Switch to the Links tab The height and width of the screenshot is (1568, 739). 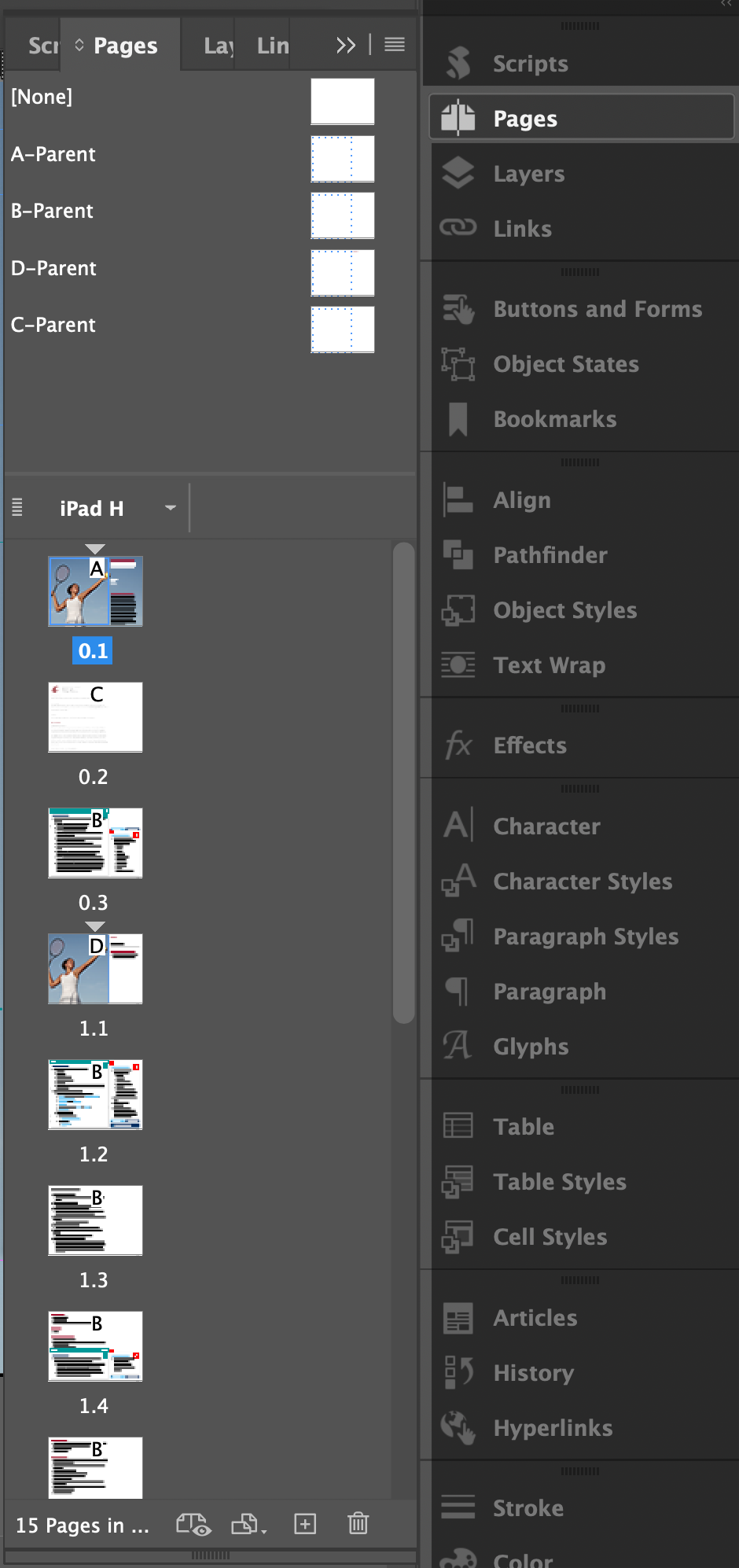[x=273, y=46]
